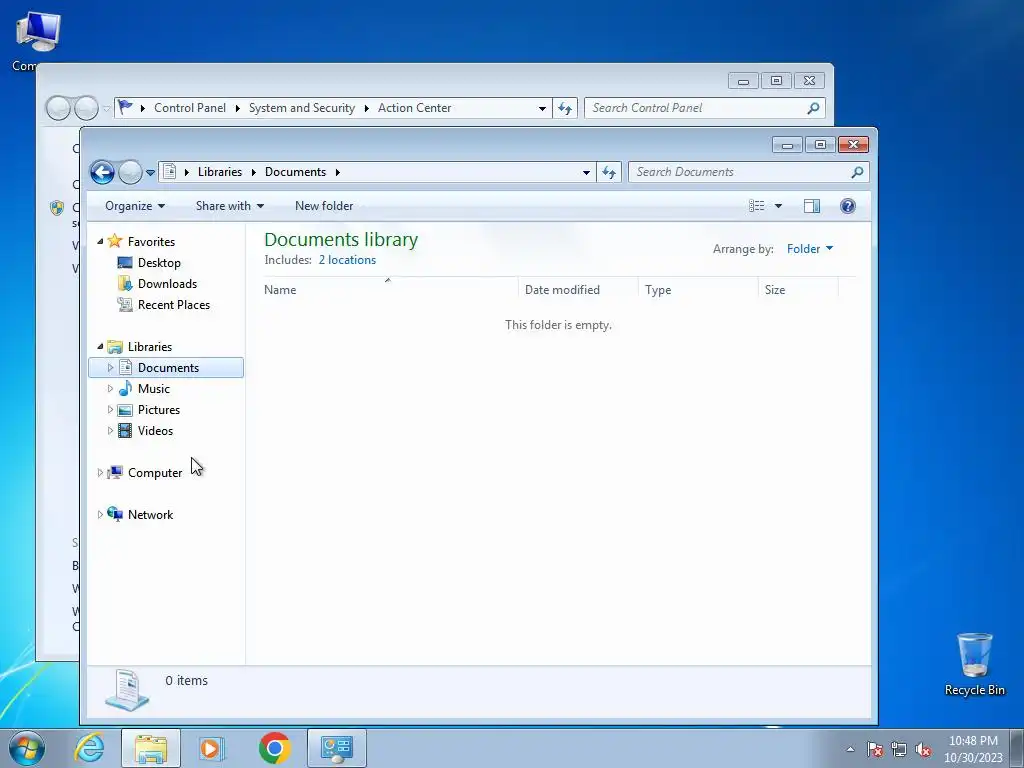Launch Internet Explorer from taskbar

(x=89, y=748)
